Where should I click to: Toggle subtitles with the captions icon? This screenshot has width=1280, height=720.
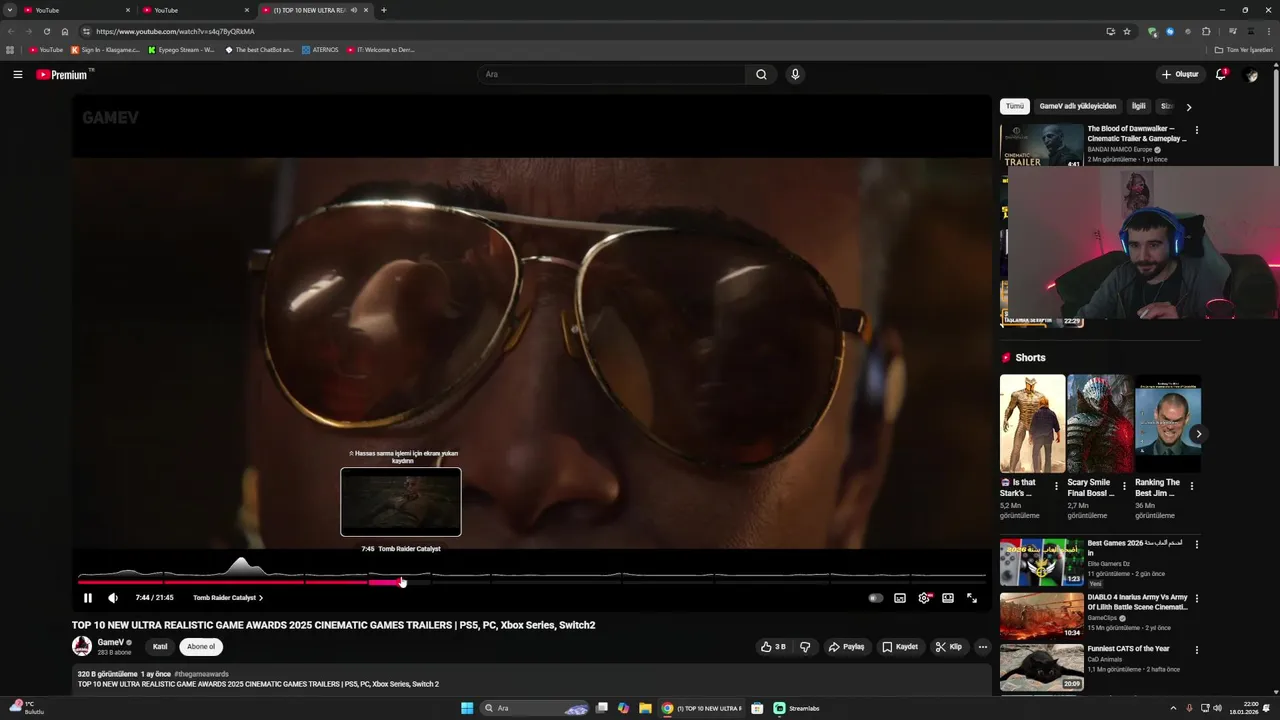(900, 598)
